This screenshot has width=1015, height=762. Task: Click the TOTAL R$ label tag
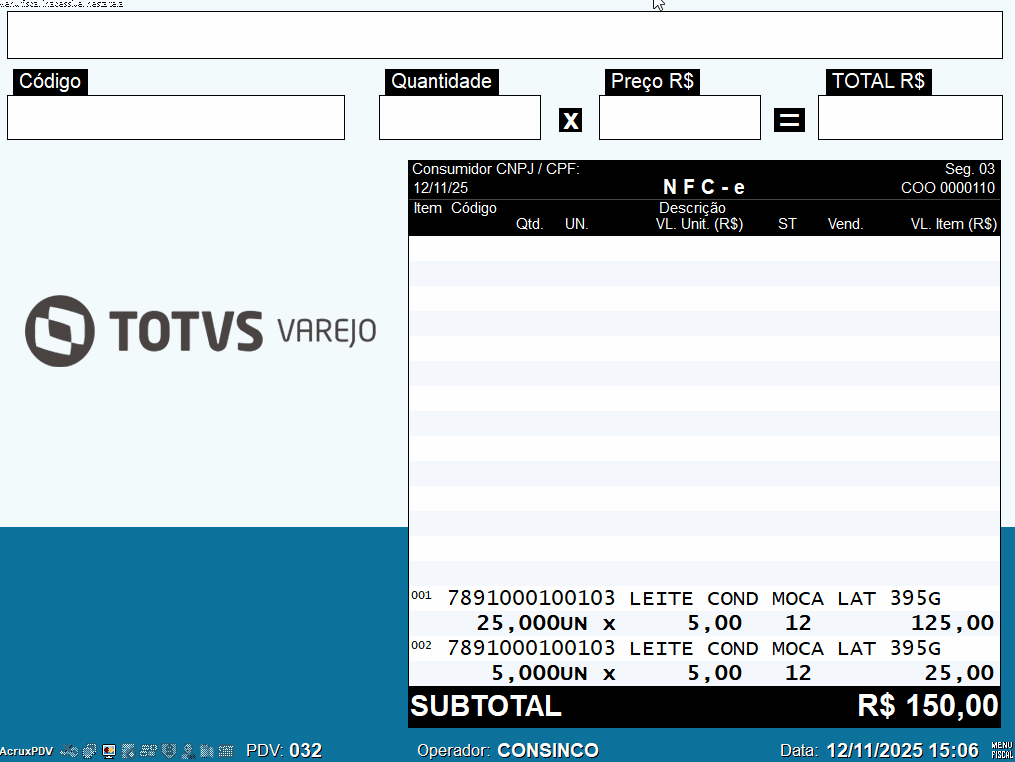878,82
